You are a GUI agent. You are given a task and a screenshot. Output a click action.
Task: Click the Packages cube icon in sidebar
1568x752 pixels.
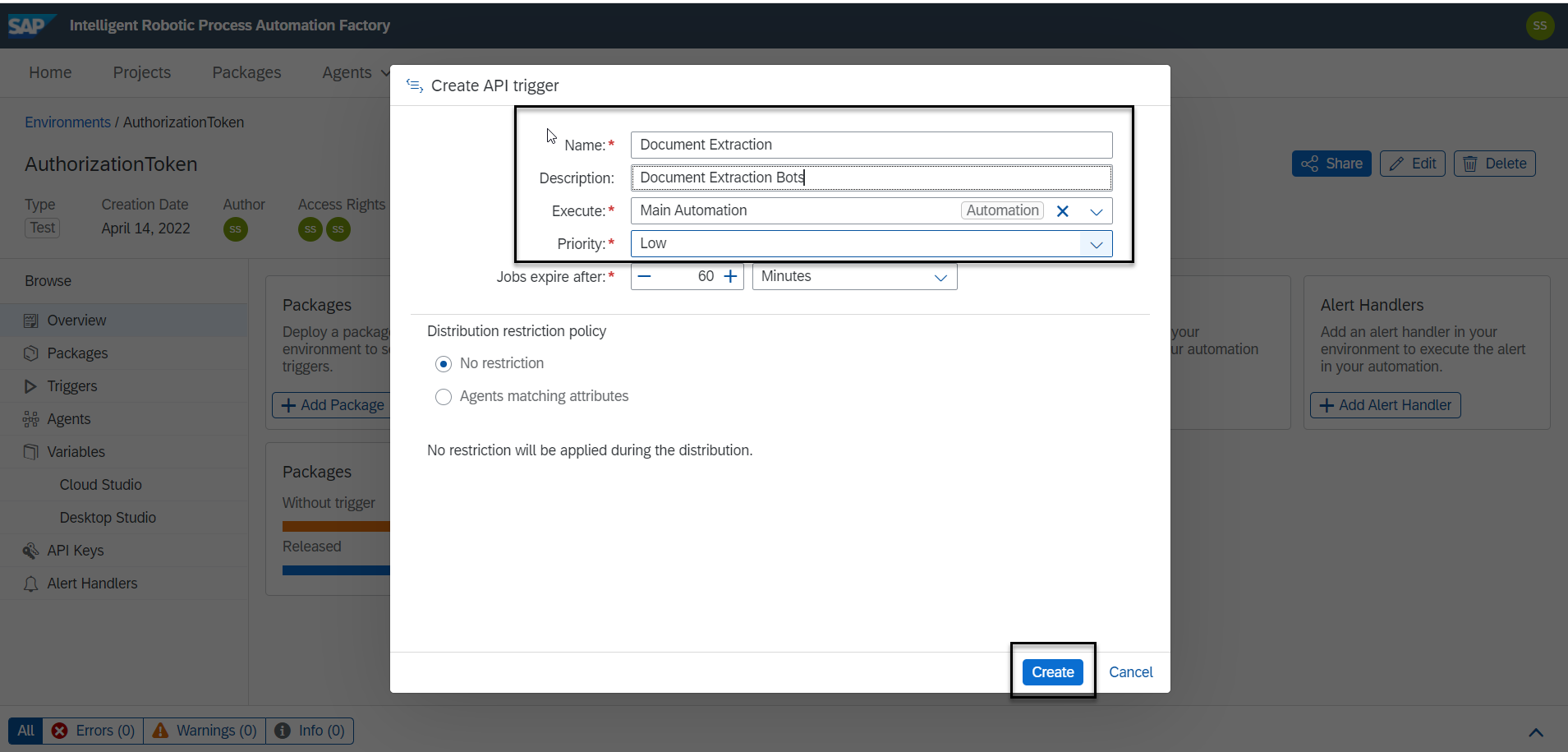31,353
